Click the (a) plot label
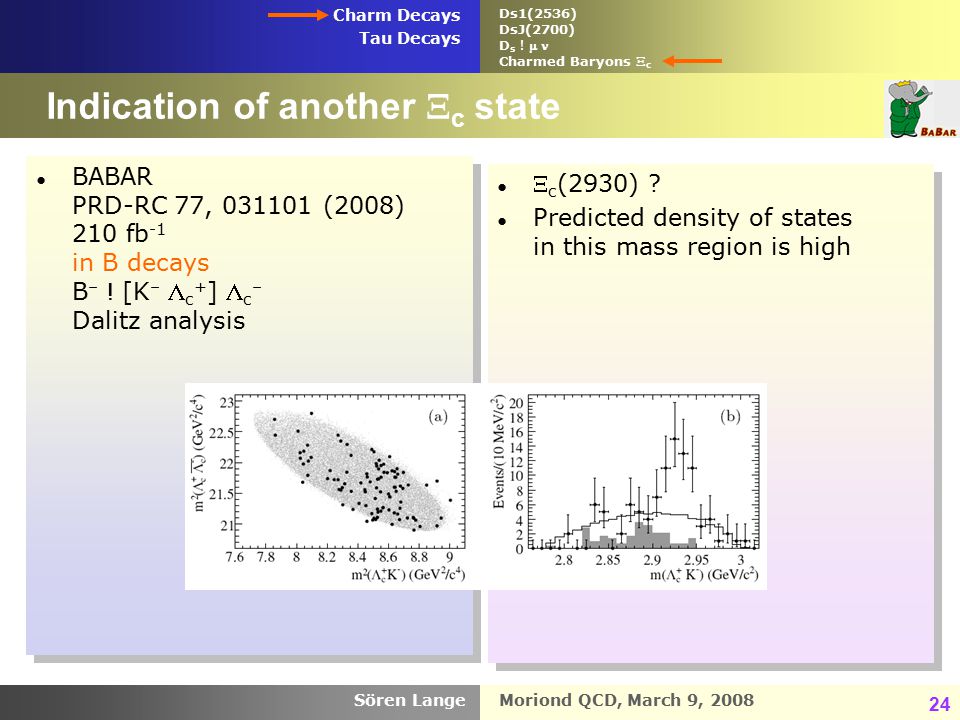960x720 pixels. coord(438,417)
